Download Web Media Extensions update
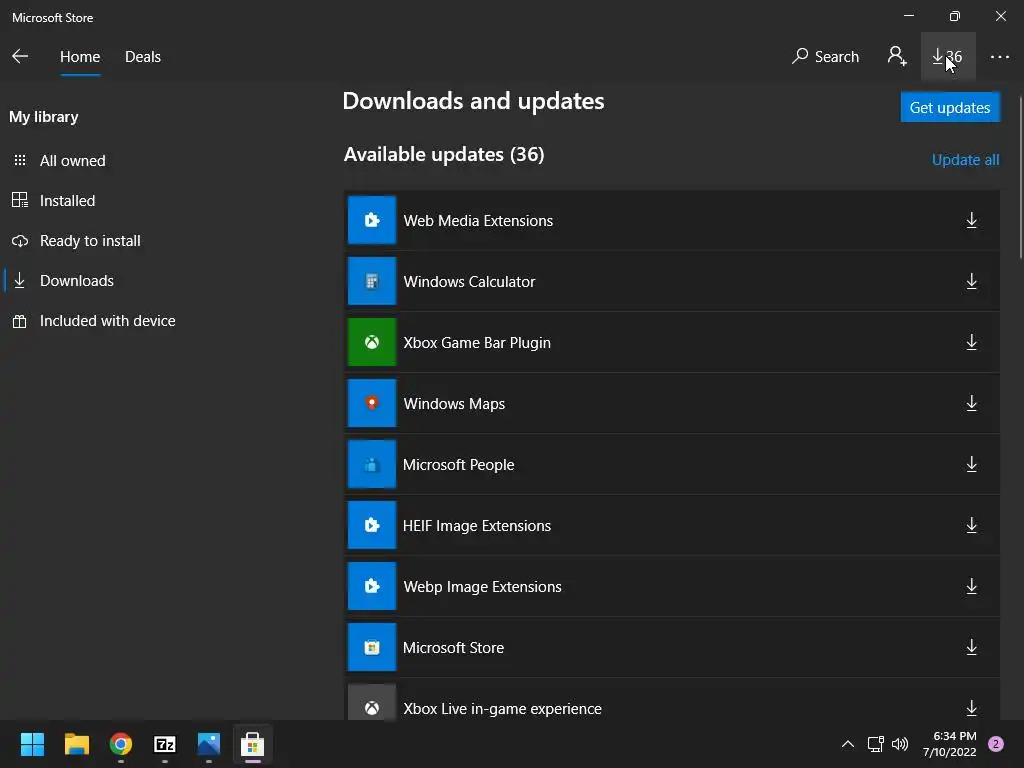The width and height of the screenshot is (1024, 768). [x=971, y=221]
